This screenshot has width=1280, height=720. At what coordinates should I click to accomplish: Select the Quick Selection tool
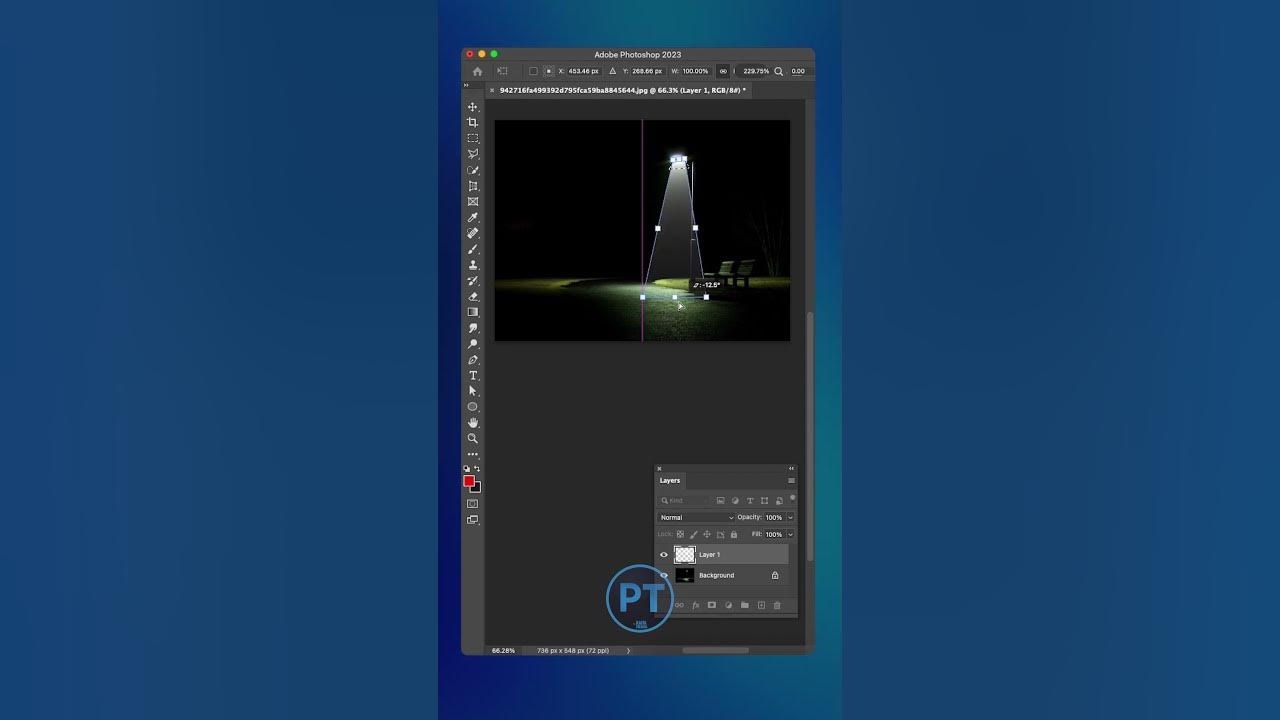click(x=473, y=170)
